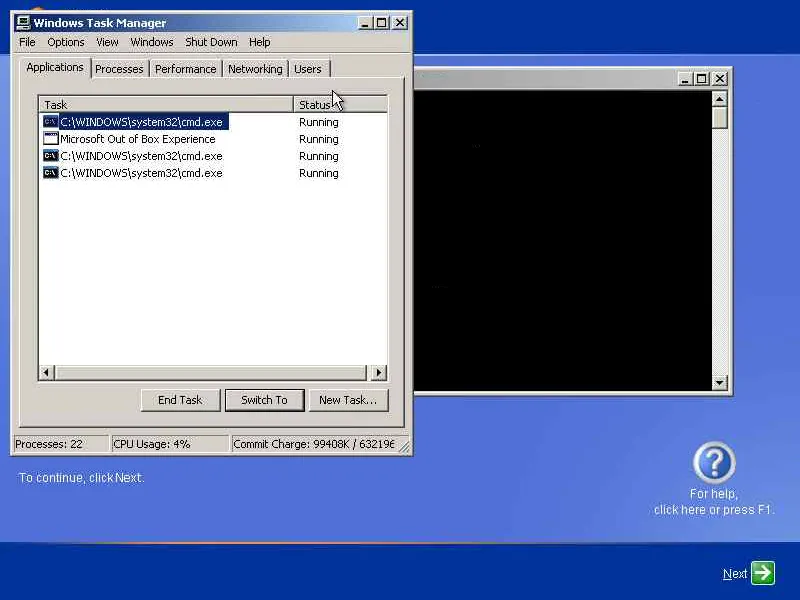
Task: Sort by the Status column header
Action: coord(340,105)
